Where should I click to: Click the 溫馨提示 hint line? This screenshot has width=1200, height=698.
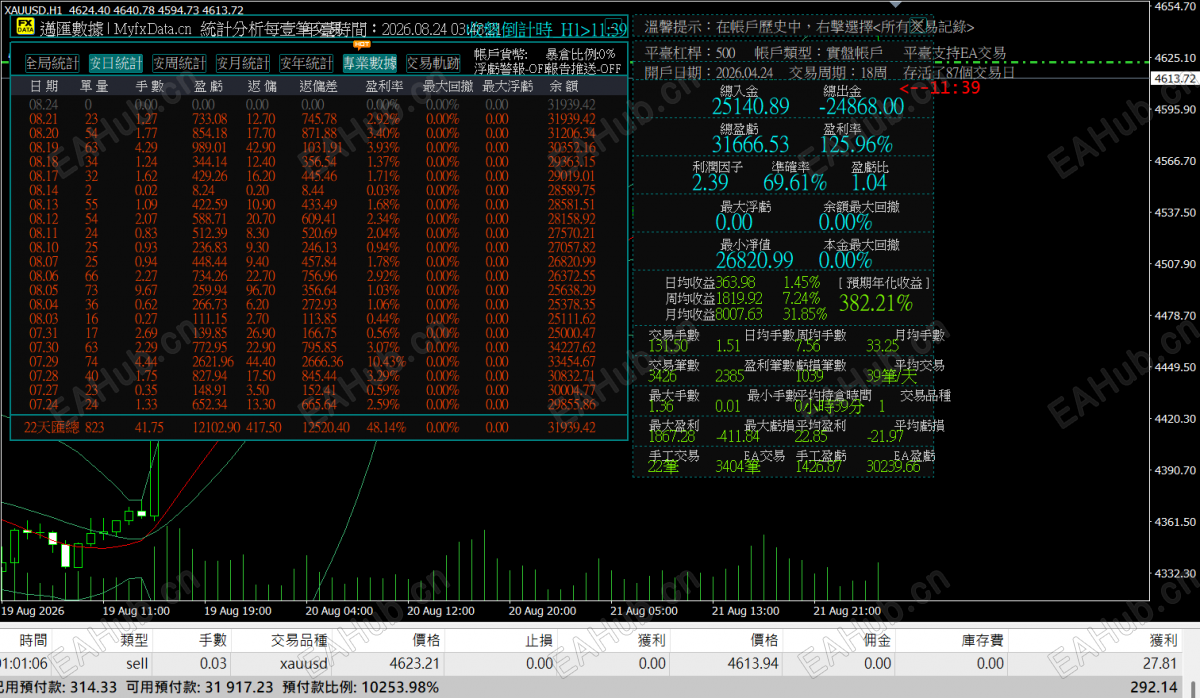tap(810, 27)
